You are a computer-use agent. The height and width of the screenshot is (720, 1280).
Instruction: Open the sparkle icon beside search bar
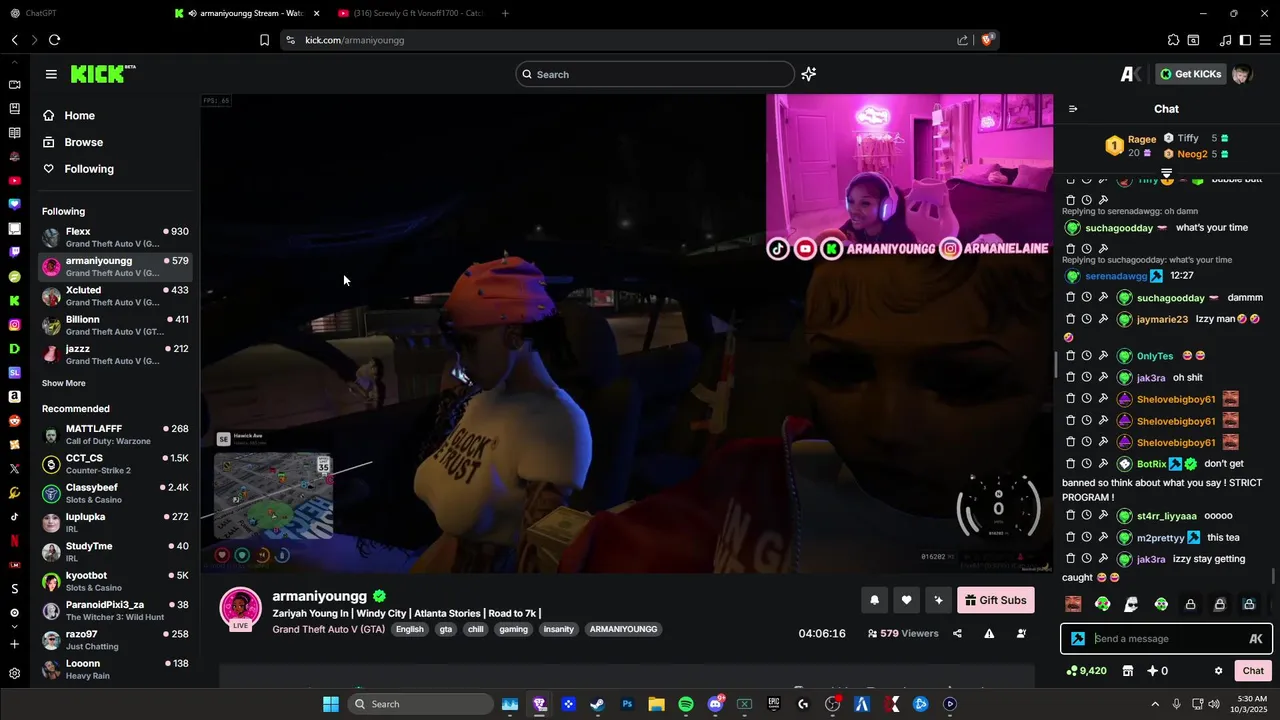809,74
